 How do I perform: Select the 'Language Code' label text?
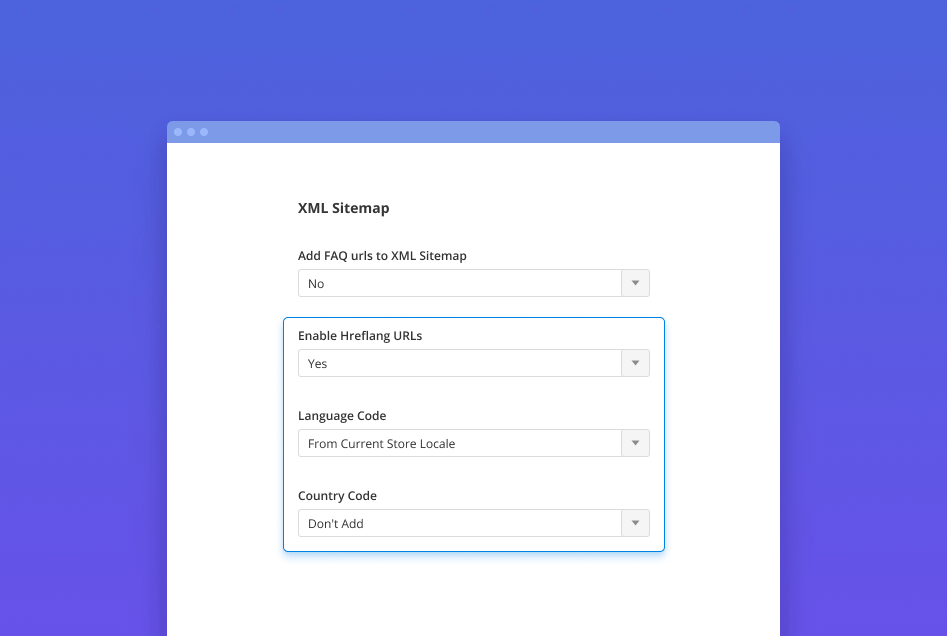[x=342, y=416]
